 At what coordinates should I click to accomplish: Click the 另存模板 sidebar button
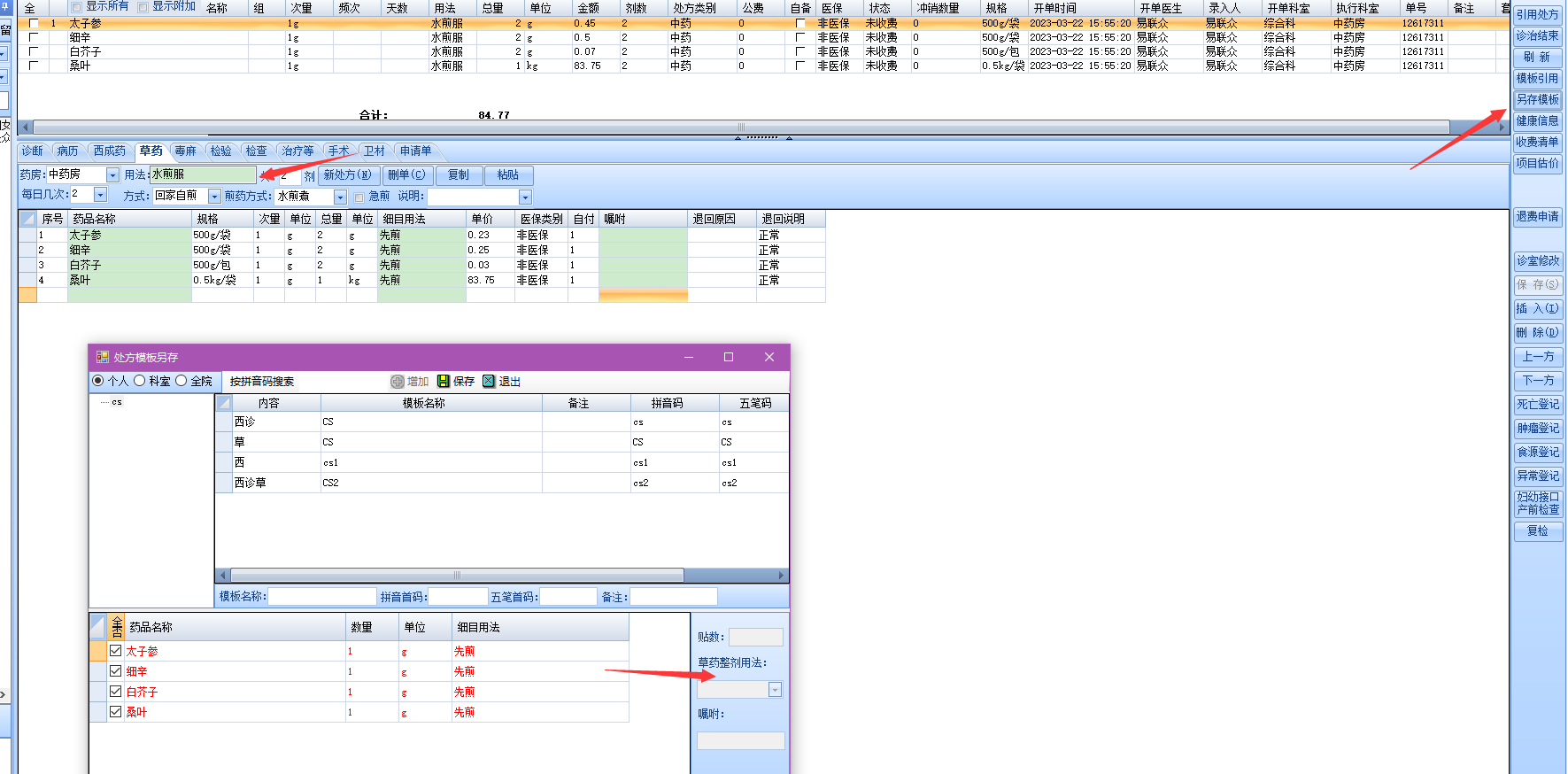click(x=1537, y=100)
